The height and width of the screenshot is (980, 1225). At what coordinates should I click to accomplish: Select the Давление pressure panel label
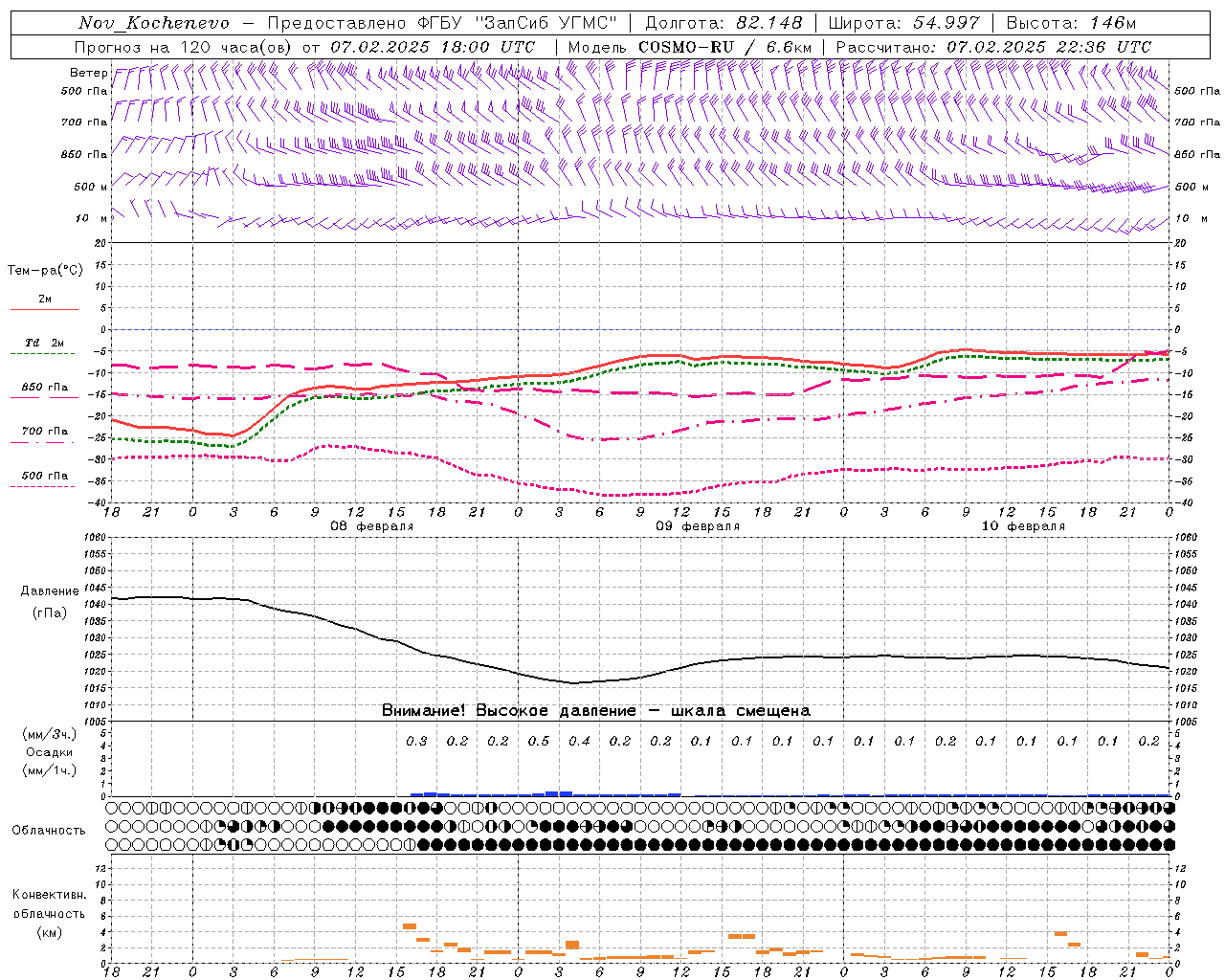pos(50,591)
